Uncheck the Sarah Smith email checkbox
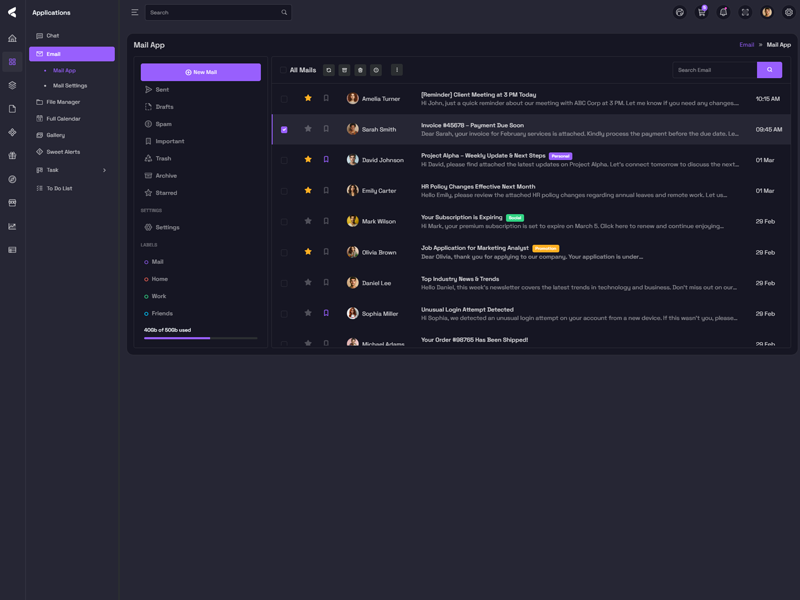800x600 pixels. click(284, 129)
